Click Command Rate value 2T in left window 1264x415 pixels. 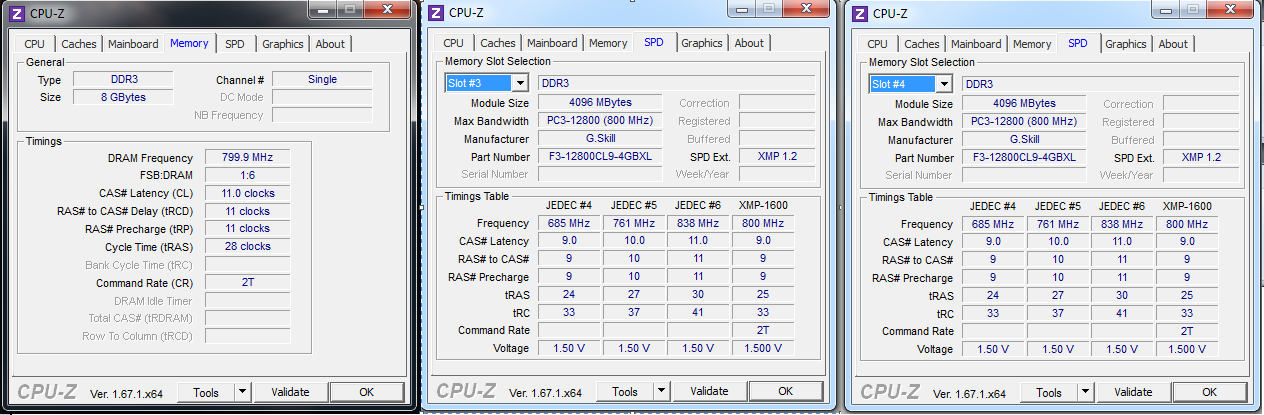247,283
